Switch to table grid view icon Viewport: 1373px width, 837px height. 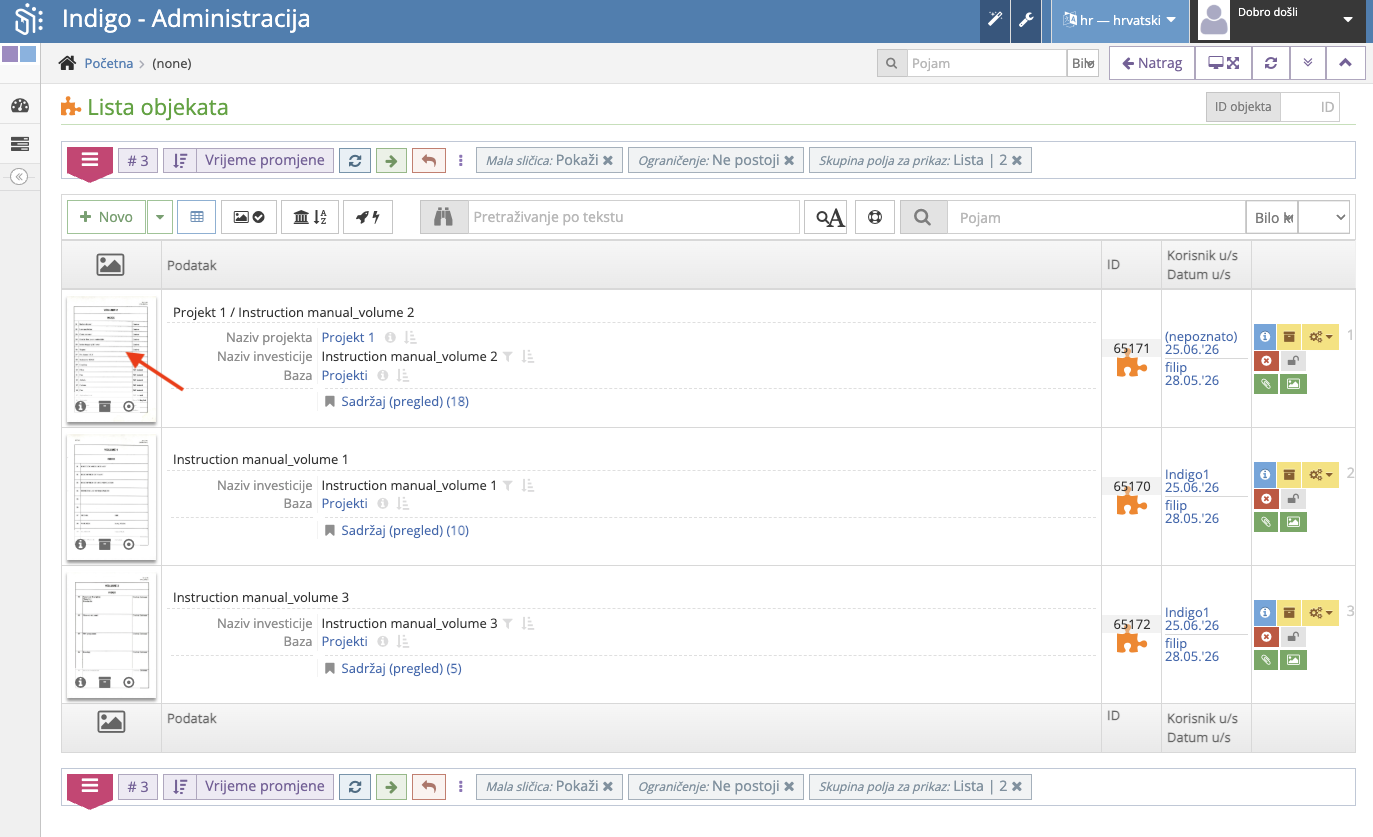(197, 217)
